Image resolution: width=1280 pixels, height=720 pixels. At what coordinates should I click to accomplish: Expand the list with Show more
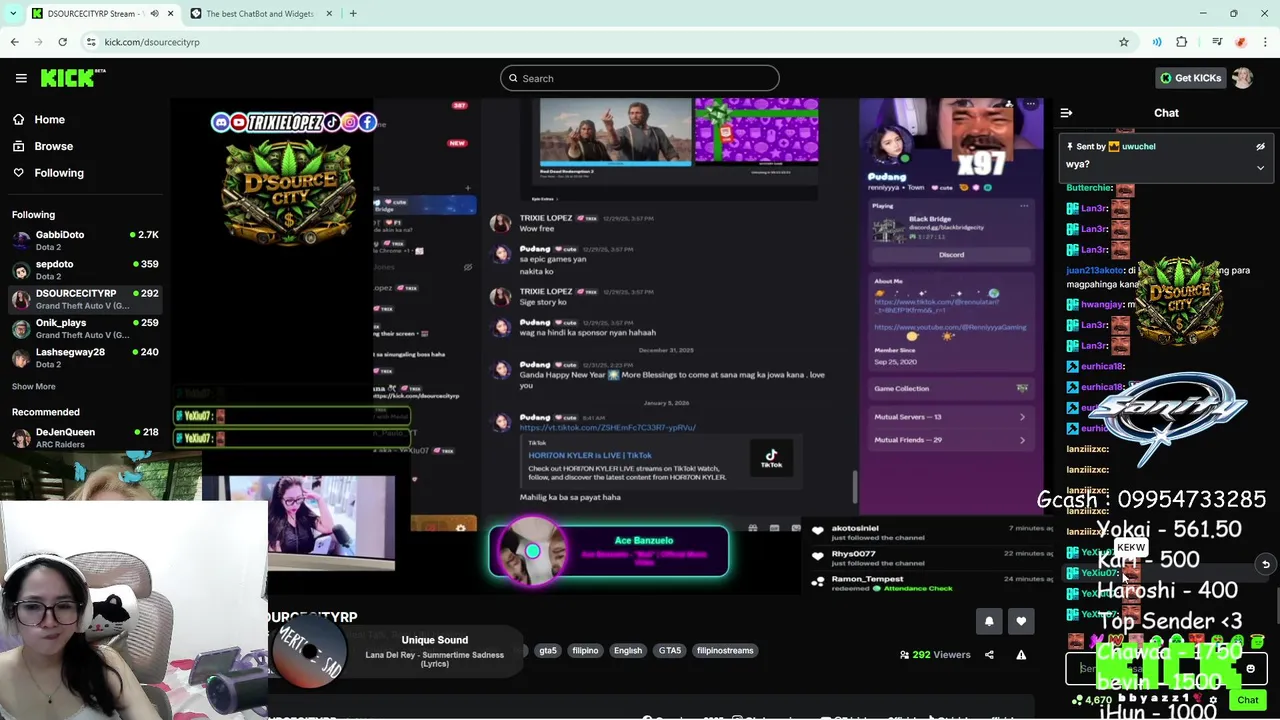(34, 386)
